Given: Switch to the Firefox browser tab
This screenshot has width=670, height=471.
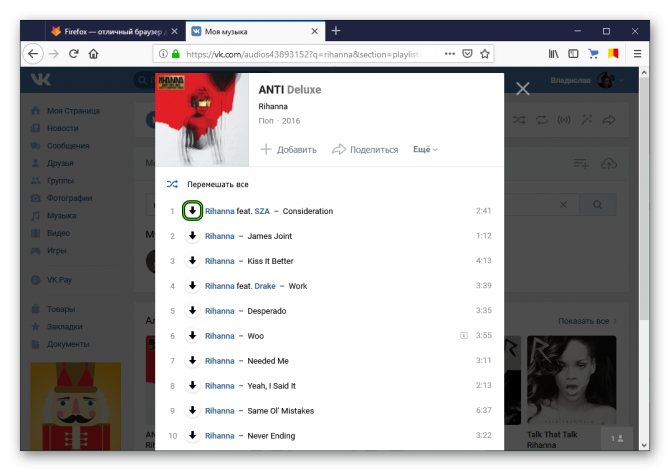Looking at the screenshot, I should 113,32.
